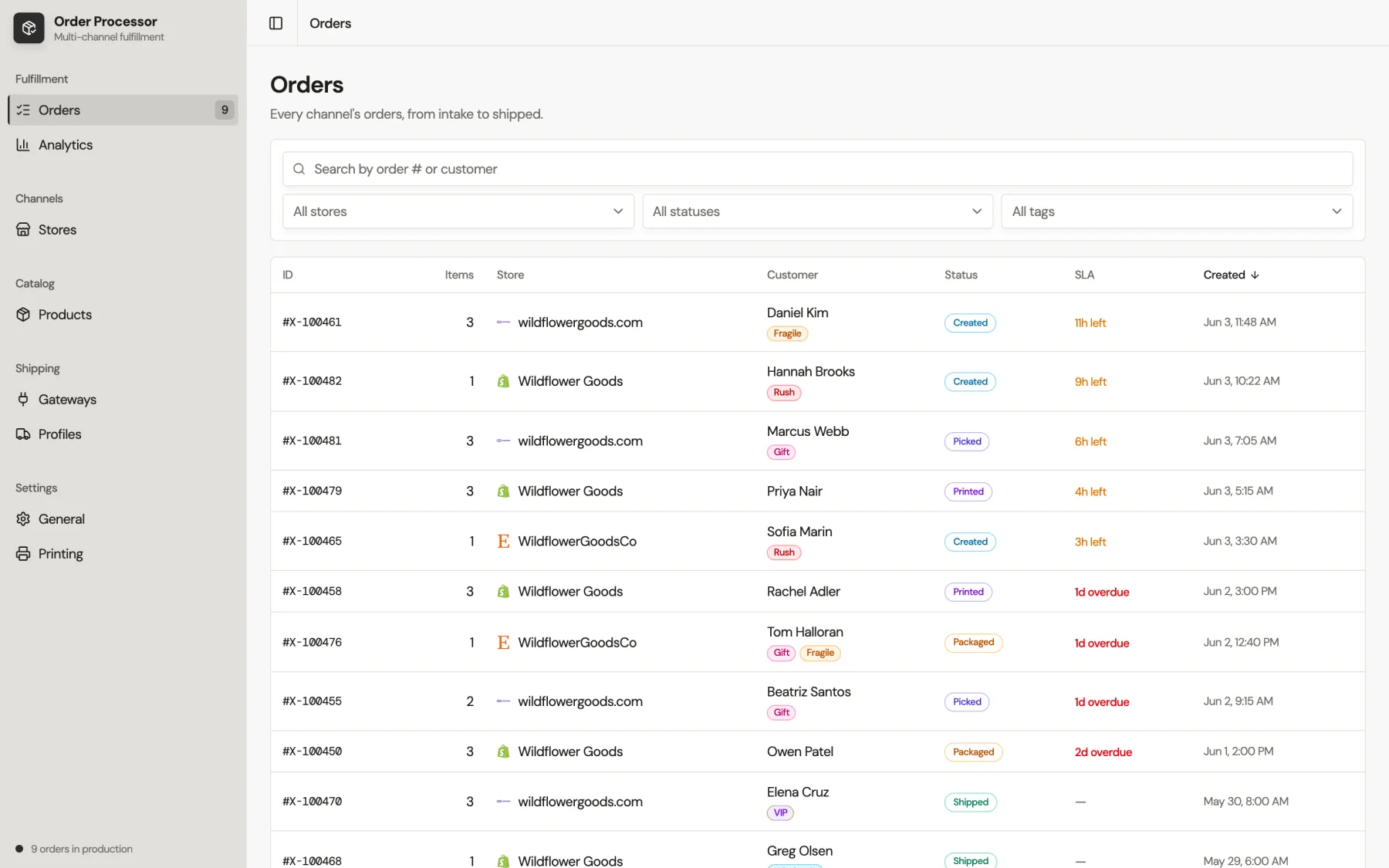The width and height of the screenshot is (1389, 868).
Task: Click the Profiles truck icon
Action: point(23,434)
